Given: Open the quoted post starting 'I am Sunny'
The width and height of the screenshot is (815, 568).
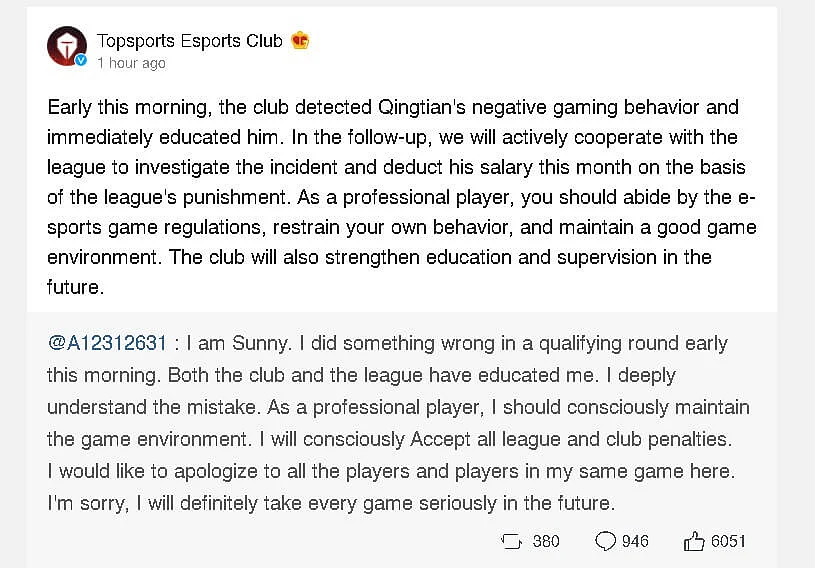Looking at the screenshot, I should 398,424.
